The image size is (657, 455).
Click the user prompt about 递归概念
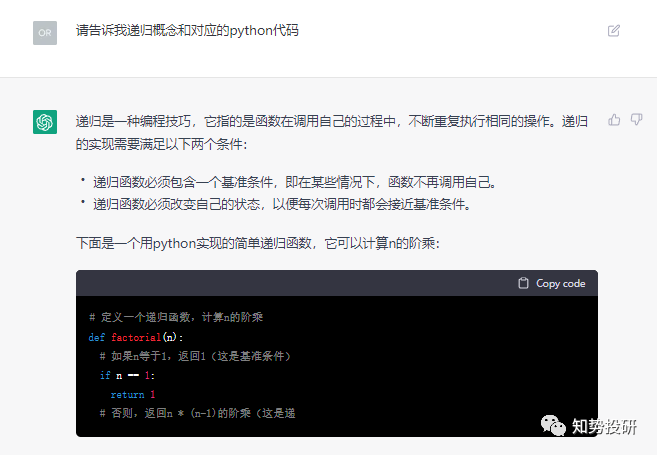click(187, 31)
